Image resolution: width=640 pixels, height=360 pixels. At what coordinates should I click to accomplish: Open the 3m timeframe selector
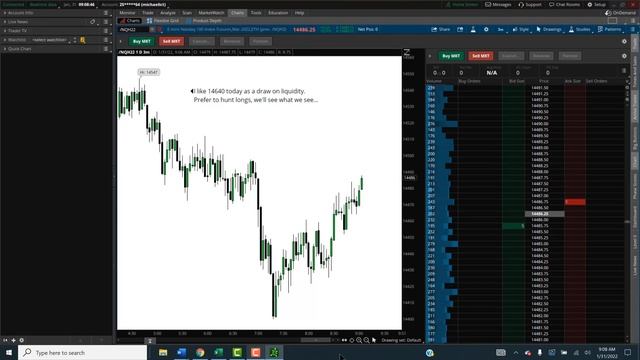501,29
